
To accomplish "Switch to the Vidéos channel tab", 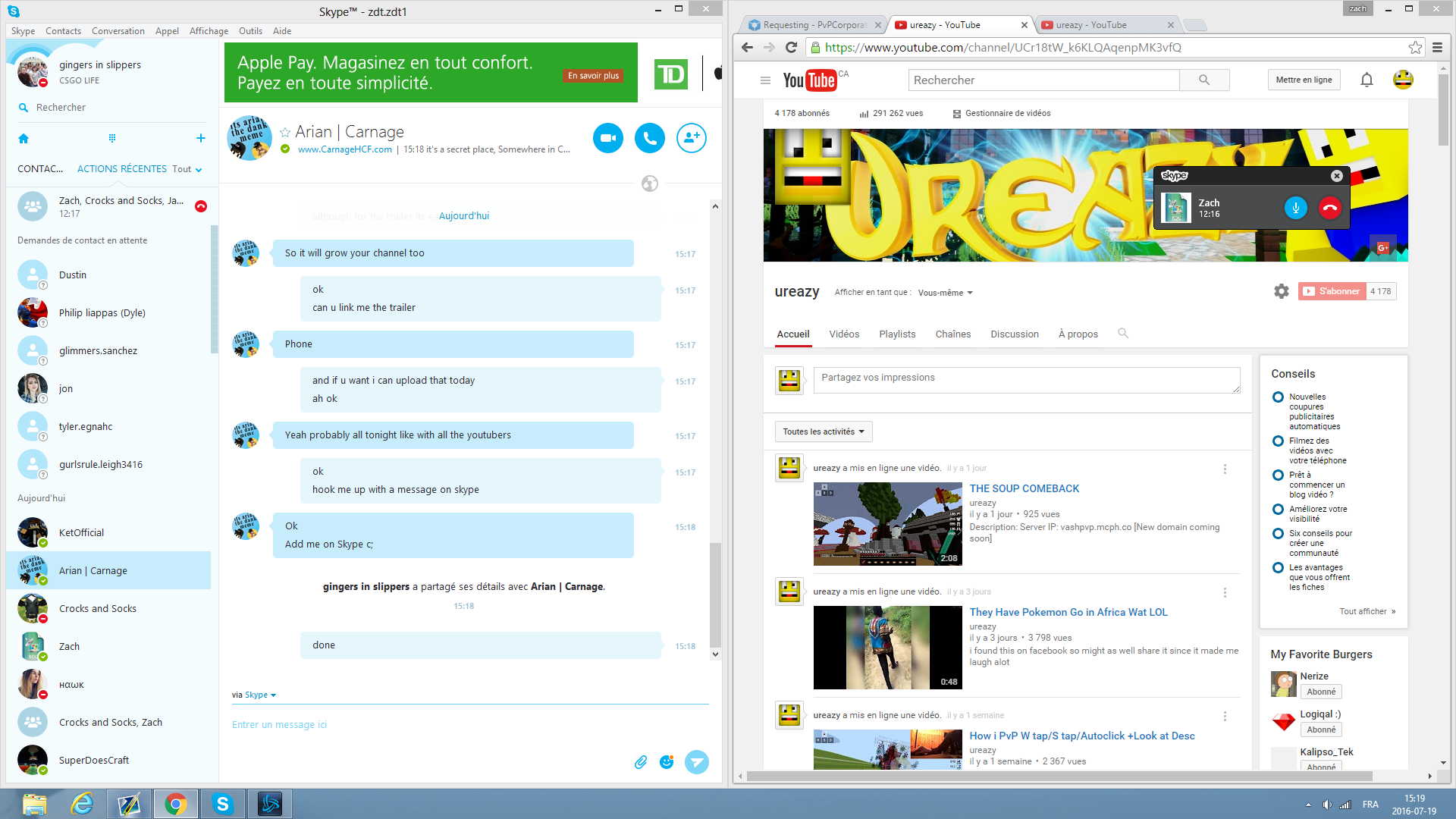I will [x=844, y=334].
